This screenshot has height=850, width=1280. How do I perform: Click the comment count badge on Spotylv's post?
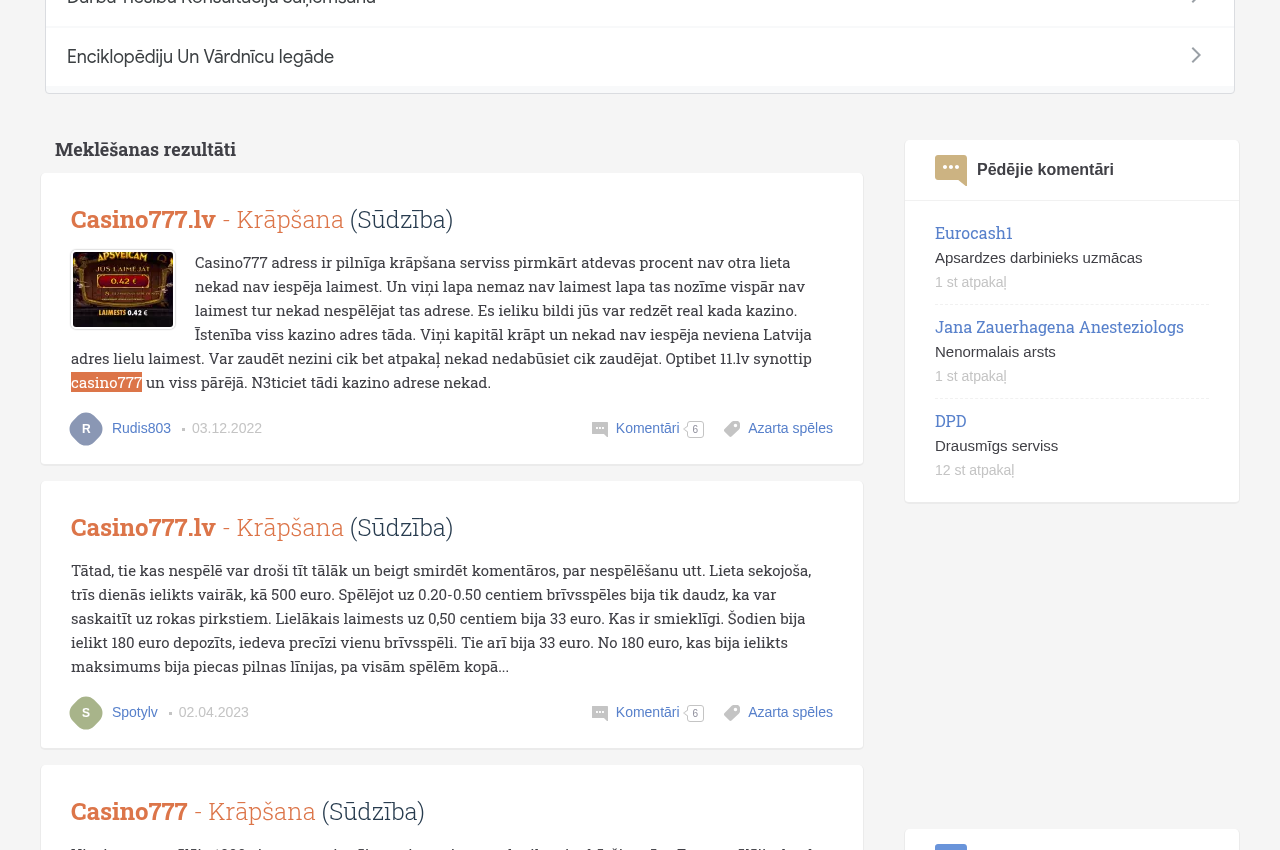tap(695, 714)
